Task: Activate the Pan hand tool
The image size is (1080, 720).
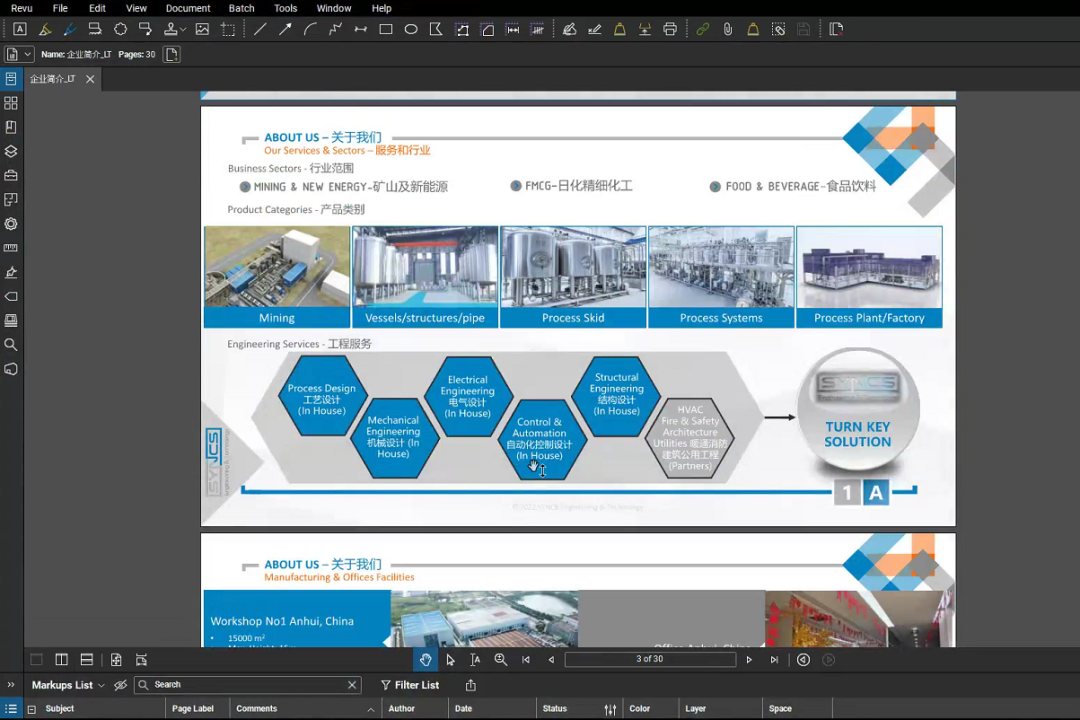Action: pos(425,660)
